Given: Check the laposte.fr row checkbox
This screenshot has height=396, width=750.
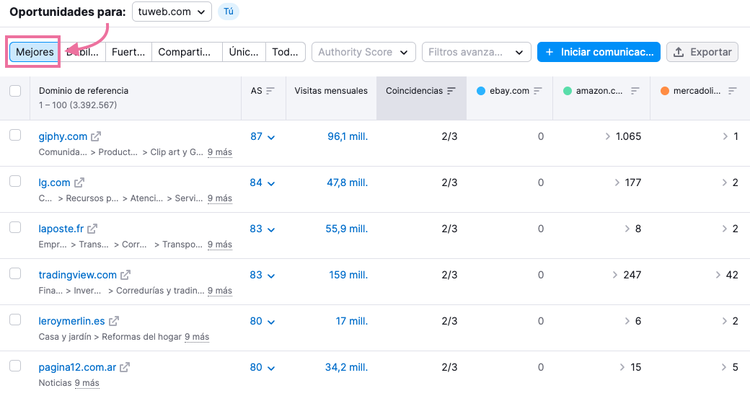Looking at the screenshot, I should pos(15,227).
